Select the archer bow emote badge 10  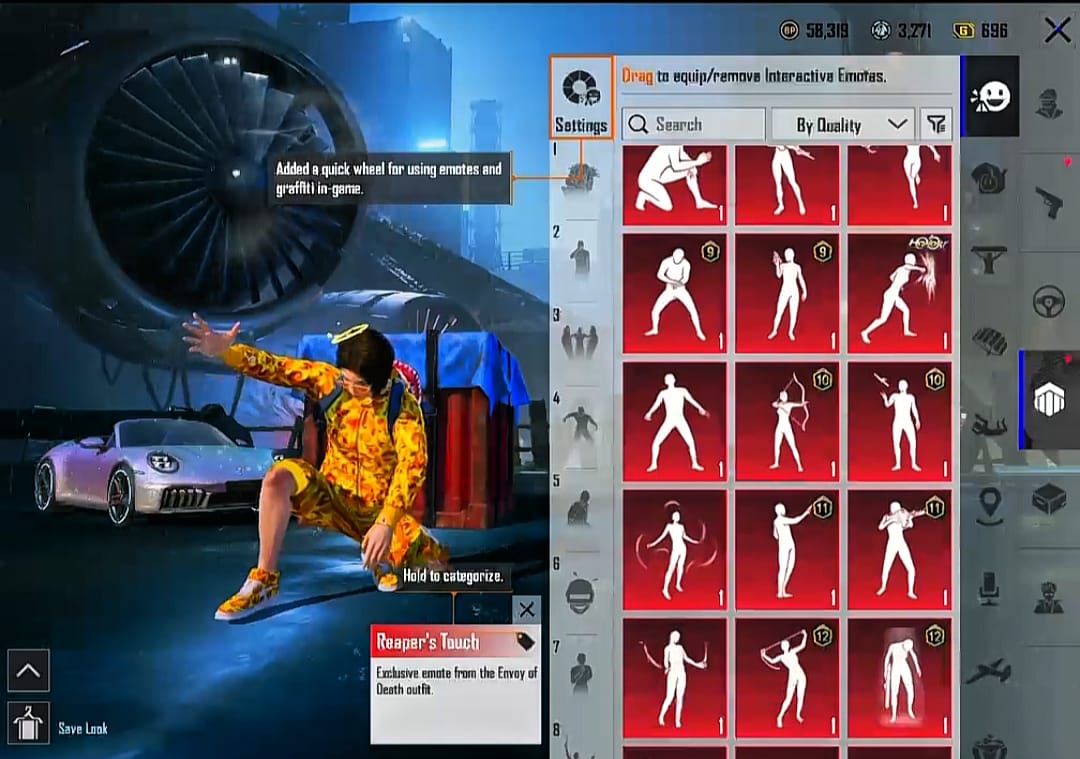pyautogui.click(x=787, y=422)
